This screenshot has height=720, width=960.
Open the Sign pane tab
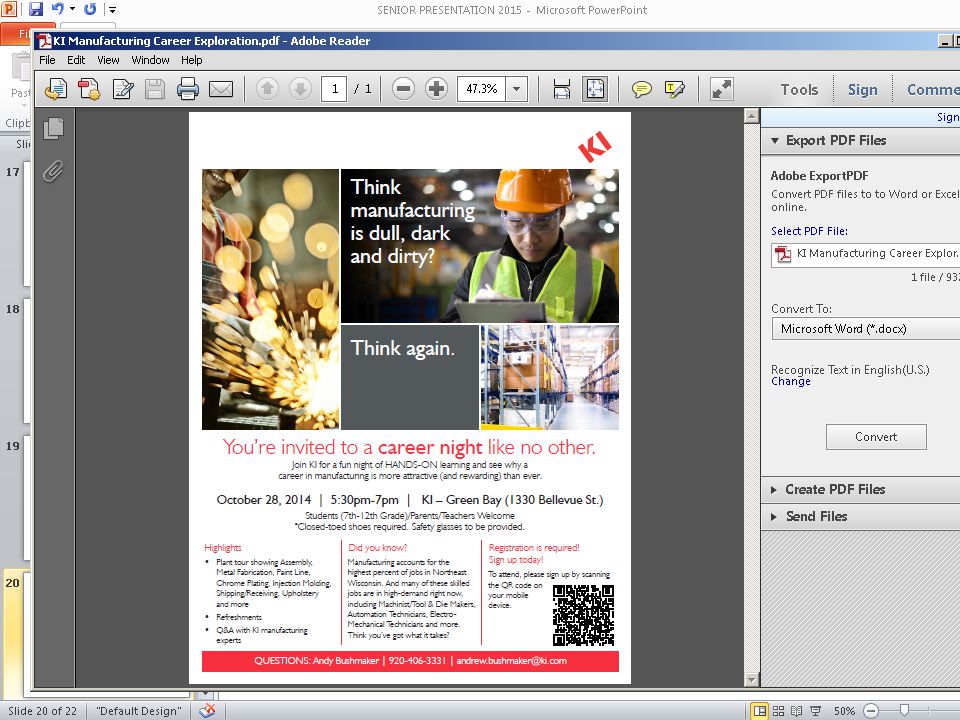(x=862, y=89)
